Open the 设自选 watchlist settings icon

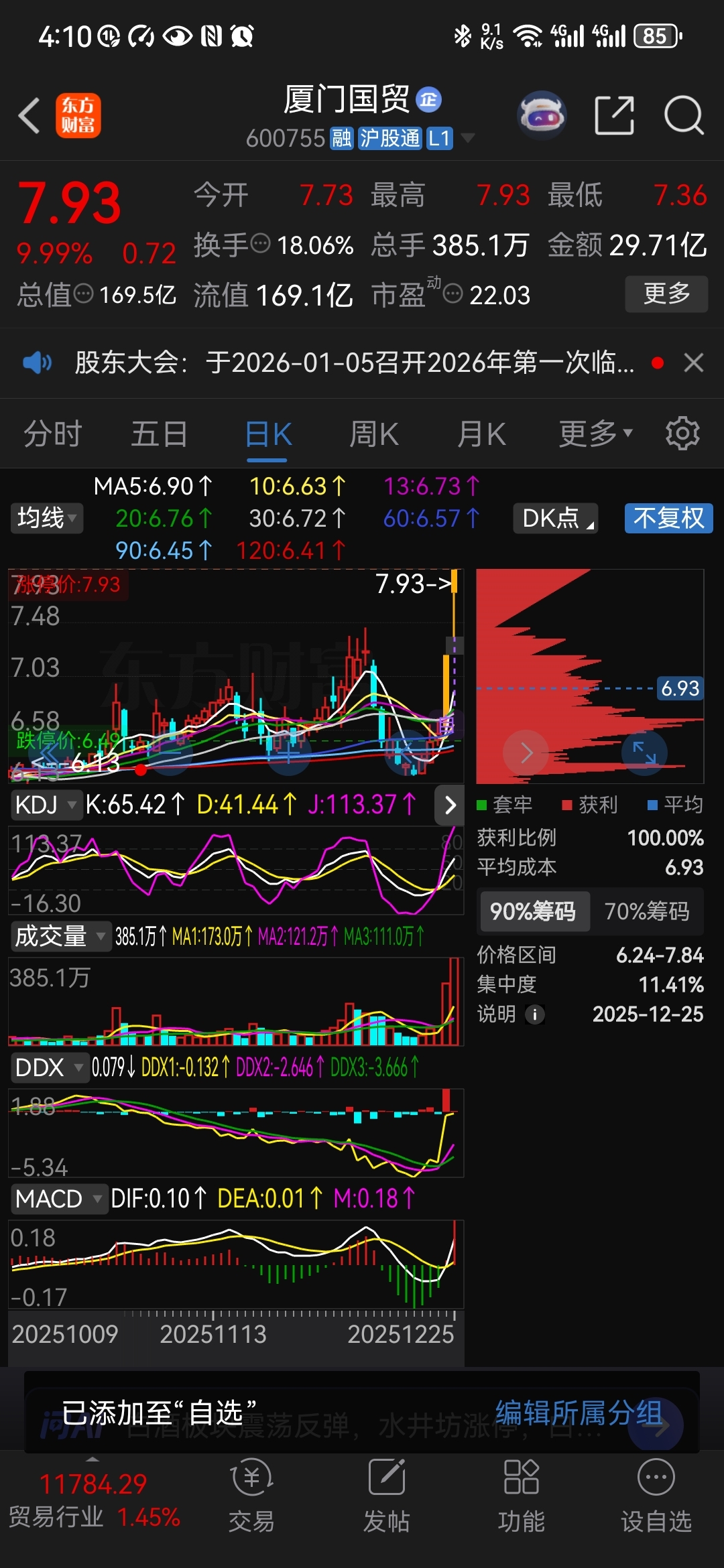point(656,1496)
